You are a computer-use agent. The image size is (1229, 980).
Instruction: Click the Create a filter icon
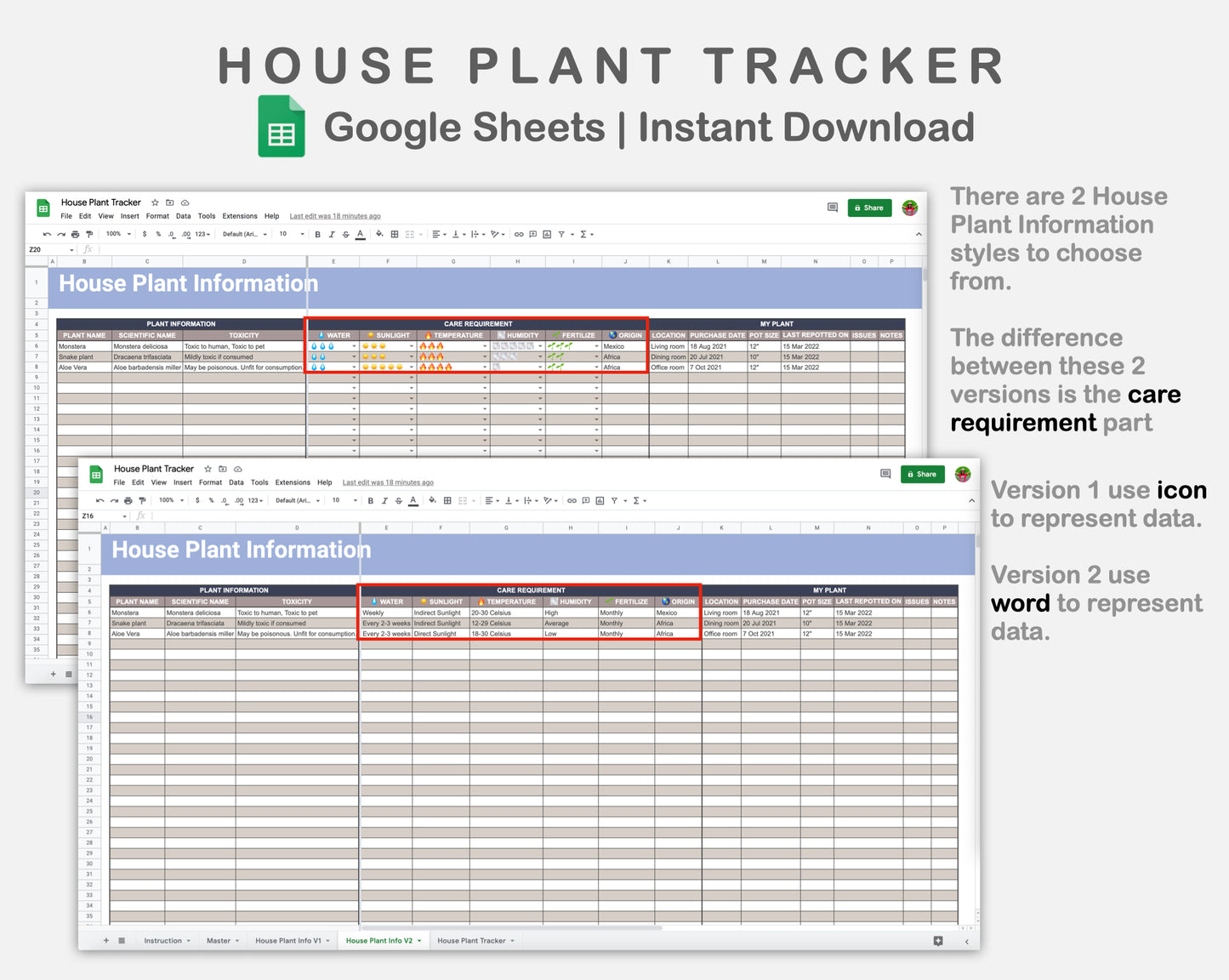click(615, 500)
